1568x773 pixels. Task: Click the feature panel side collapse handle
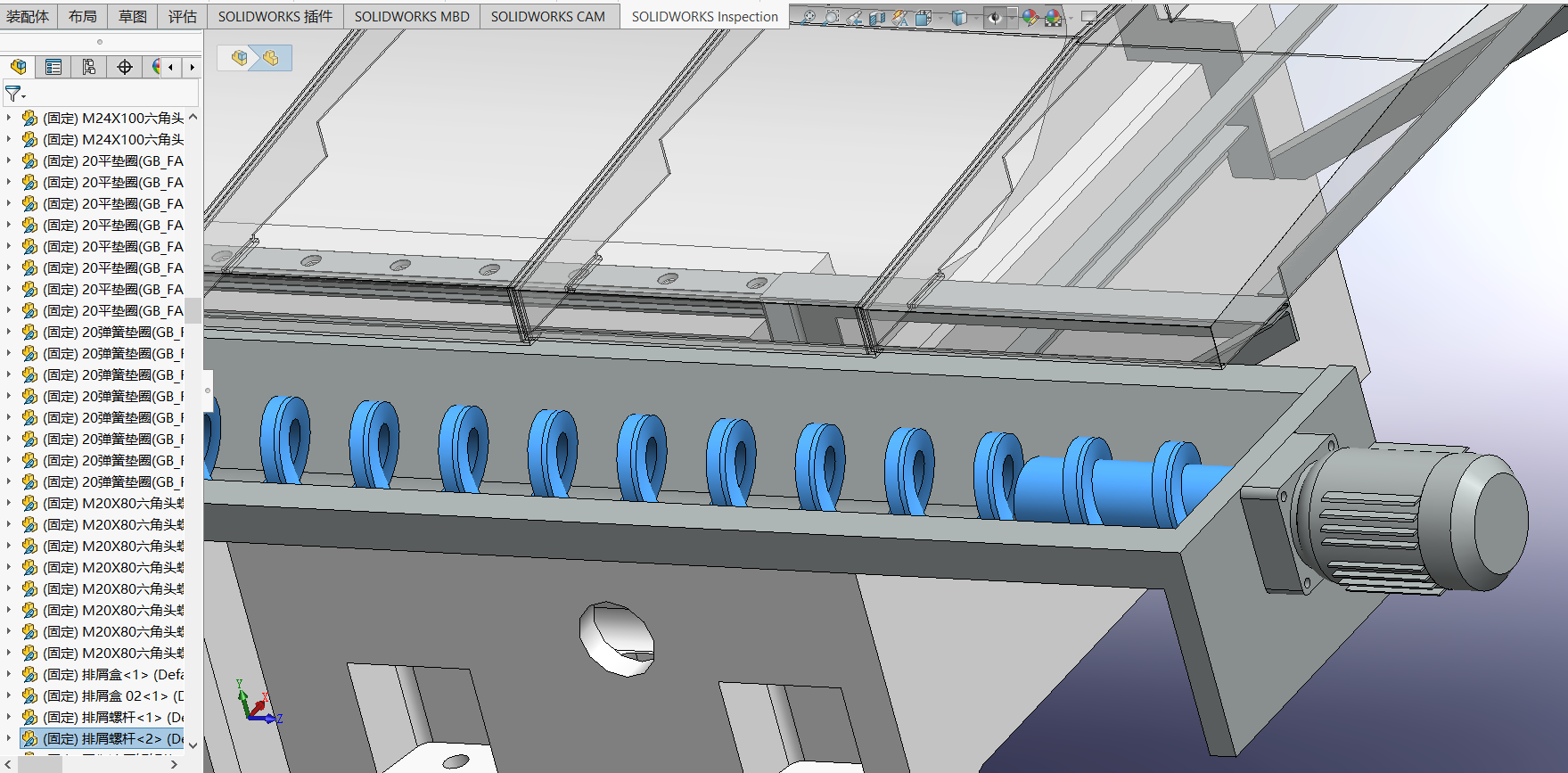pos(208,391)
